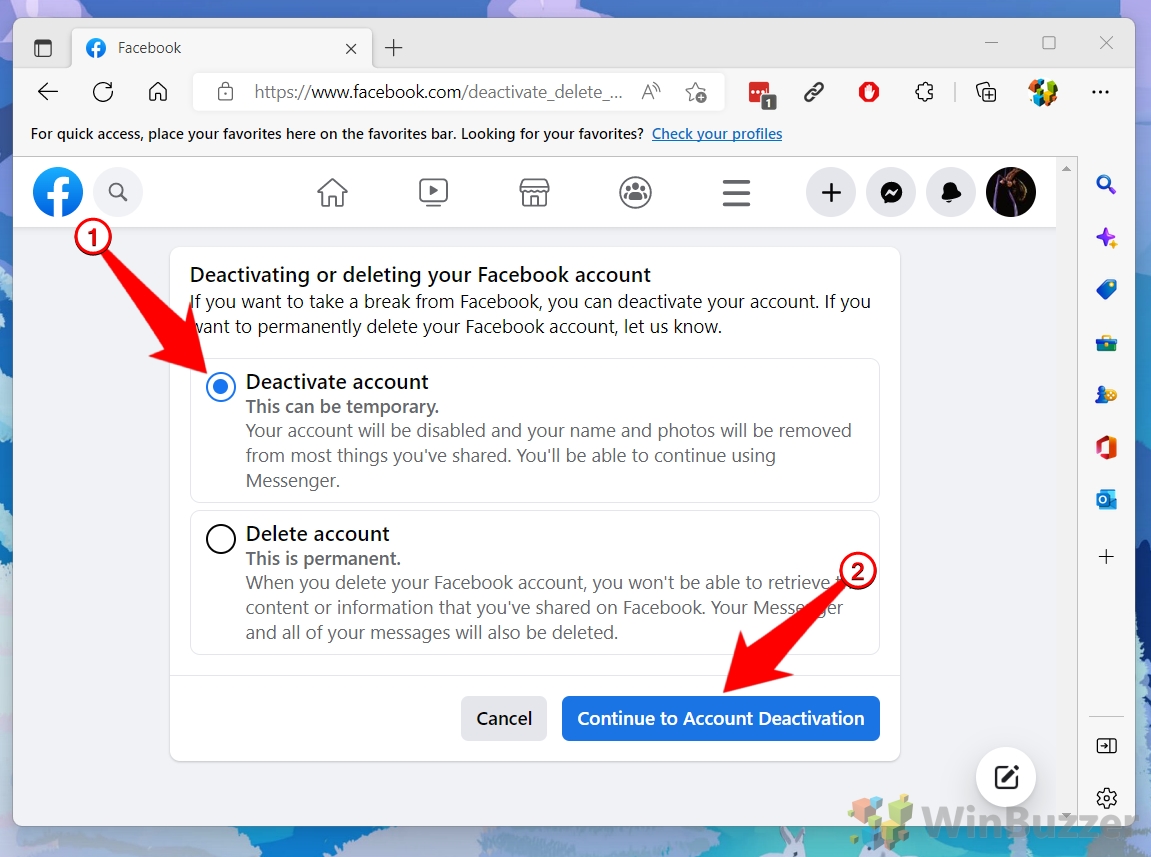This screenshot has height=857, width=1151.
Task: Select the Deactivate account radio button
Action: [x=220, y=387]
